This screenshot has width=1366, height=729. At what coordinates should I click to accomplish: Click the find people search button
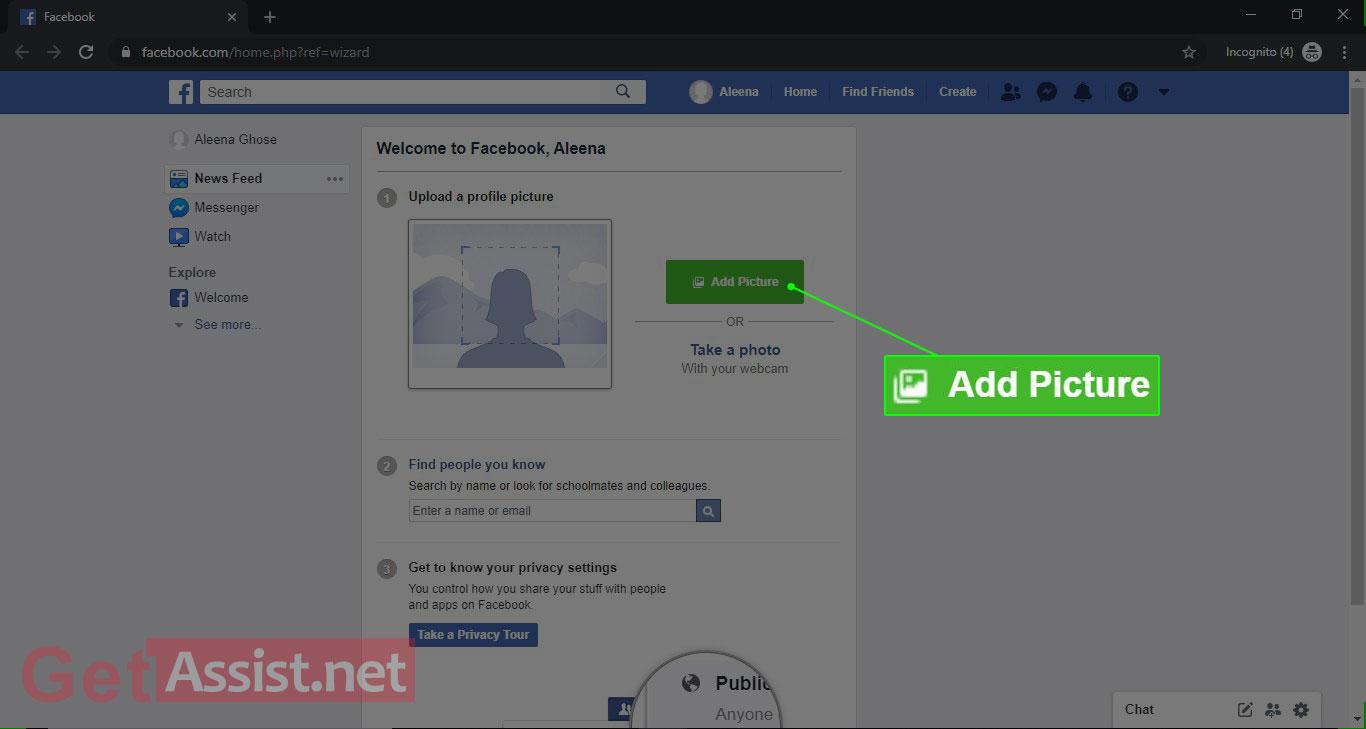click(x=708, y=511)
